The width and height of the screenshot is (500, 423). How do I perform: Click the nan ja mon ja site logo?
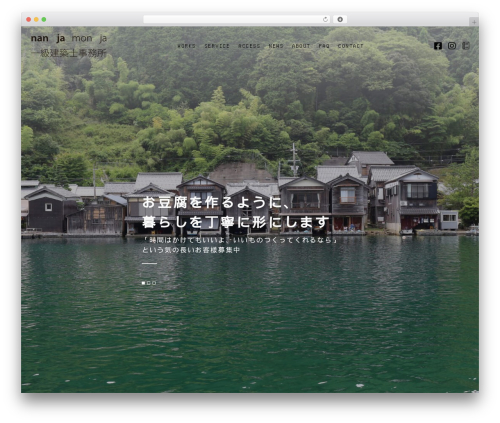point(69,39)
